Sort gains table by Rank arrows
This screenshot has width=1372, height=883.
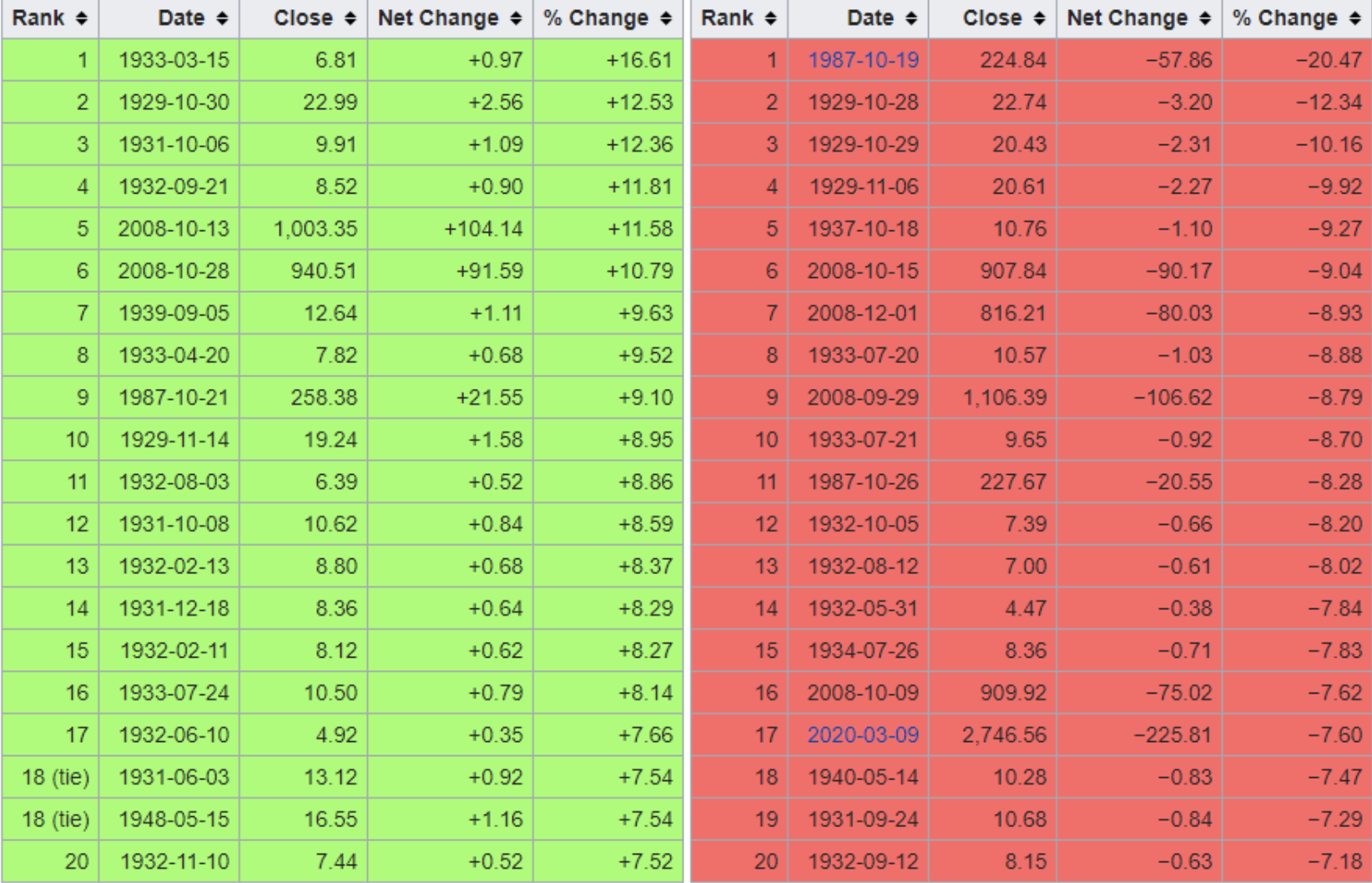(x=81, y=18)
